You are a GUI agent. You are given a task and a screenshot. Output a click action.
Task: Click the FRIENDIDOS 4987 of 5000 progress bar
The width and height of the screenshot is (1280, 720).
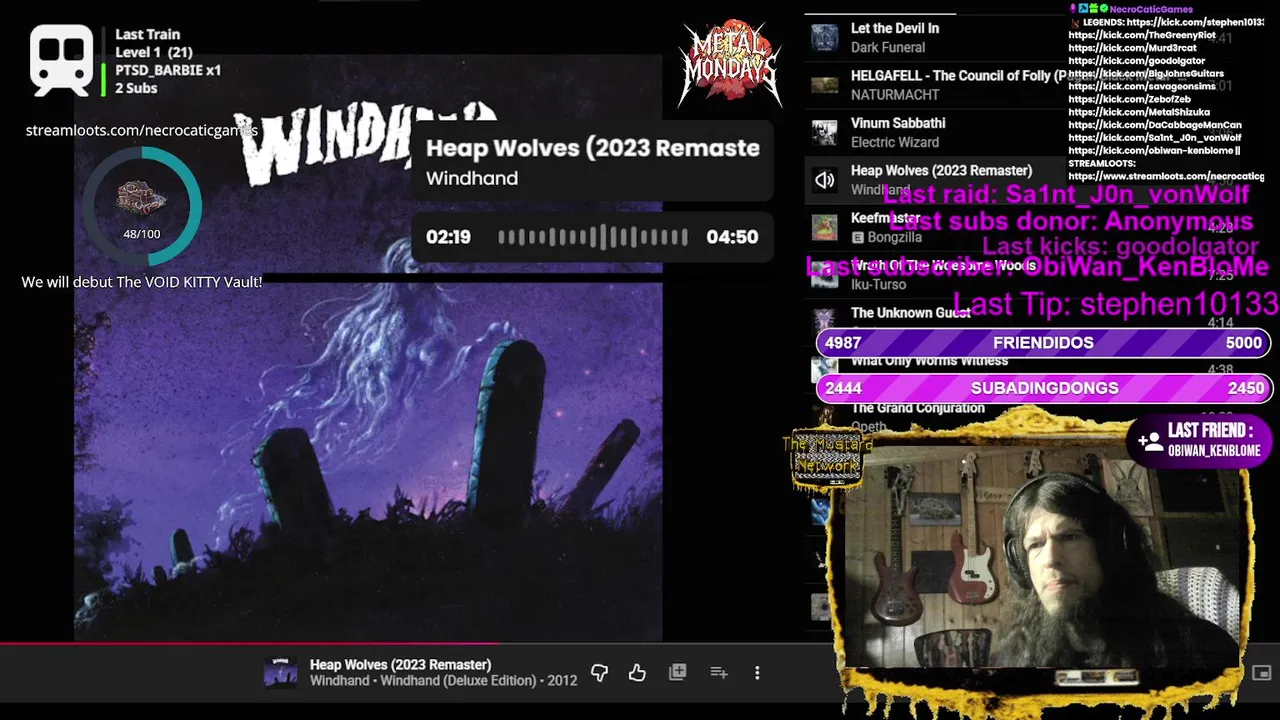click(x=1044, y=343)
